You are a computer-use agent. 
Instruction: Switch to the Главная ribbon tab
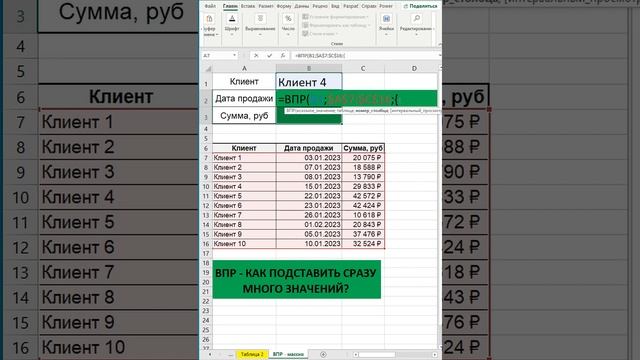tap(230, 6)
